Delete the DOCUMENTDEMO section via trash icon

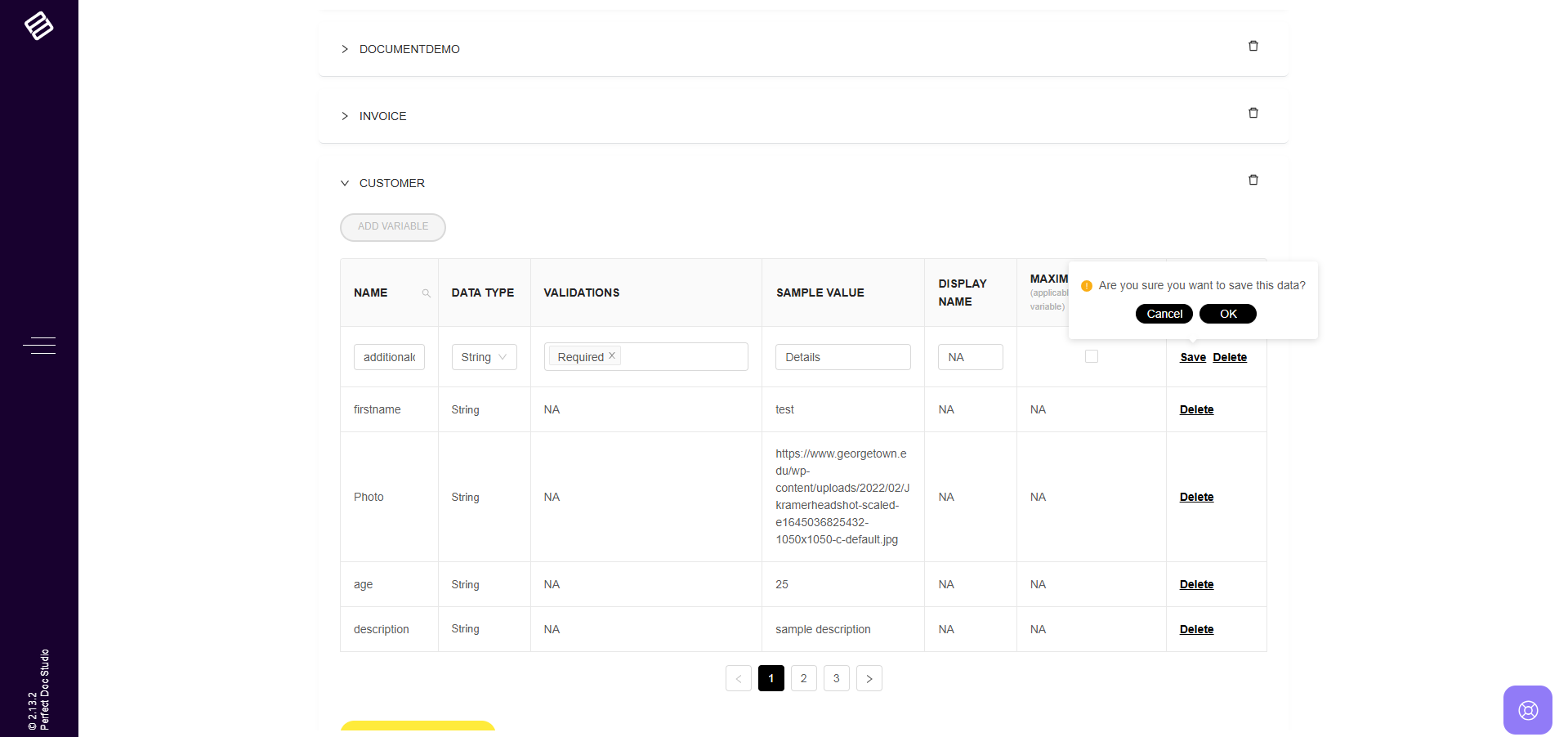click(x=1253, y=47)
